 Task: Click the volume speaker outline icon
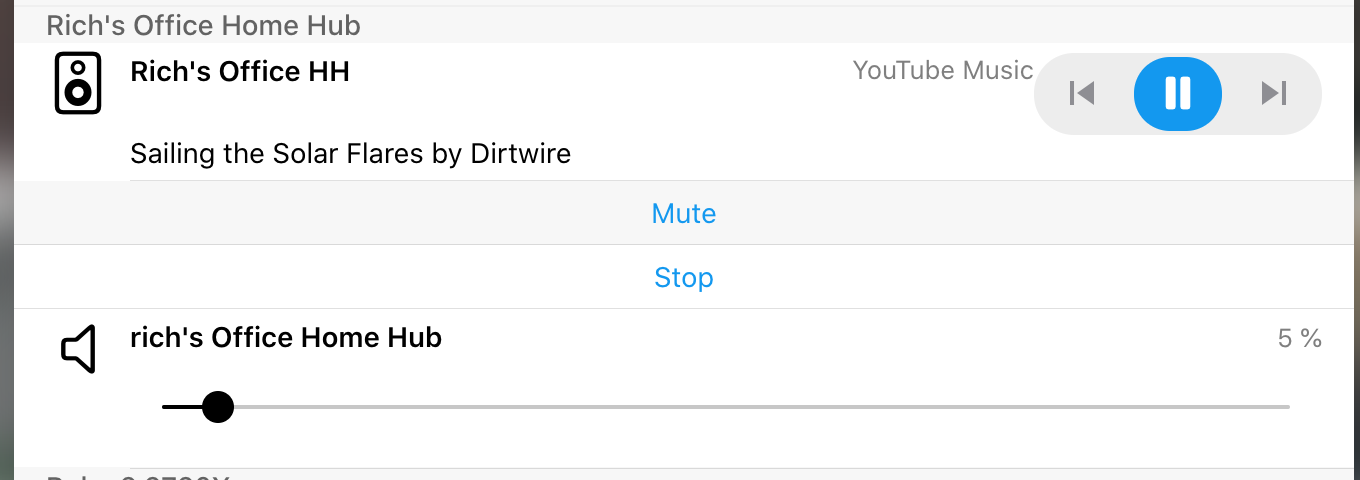point(78,349)
